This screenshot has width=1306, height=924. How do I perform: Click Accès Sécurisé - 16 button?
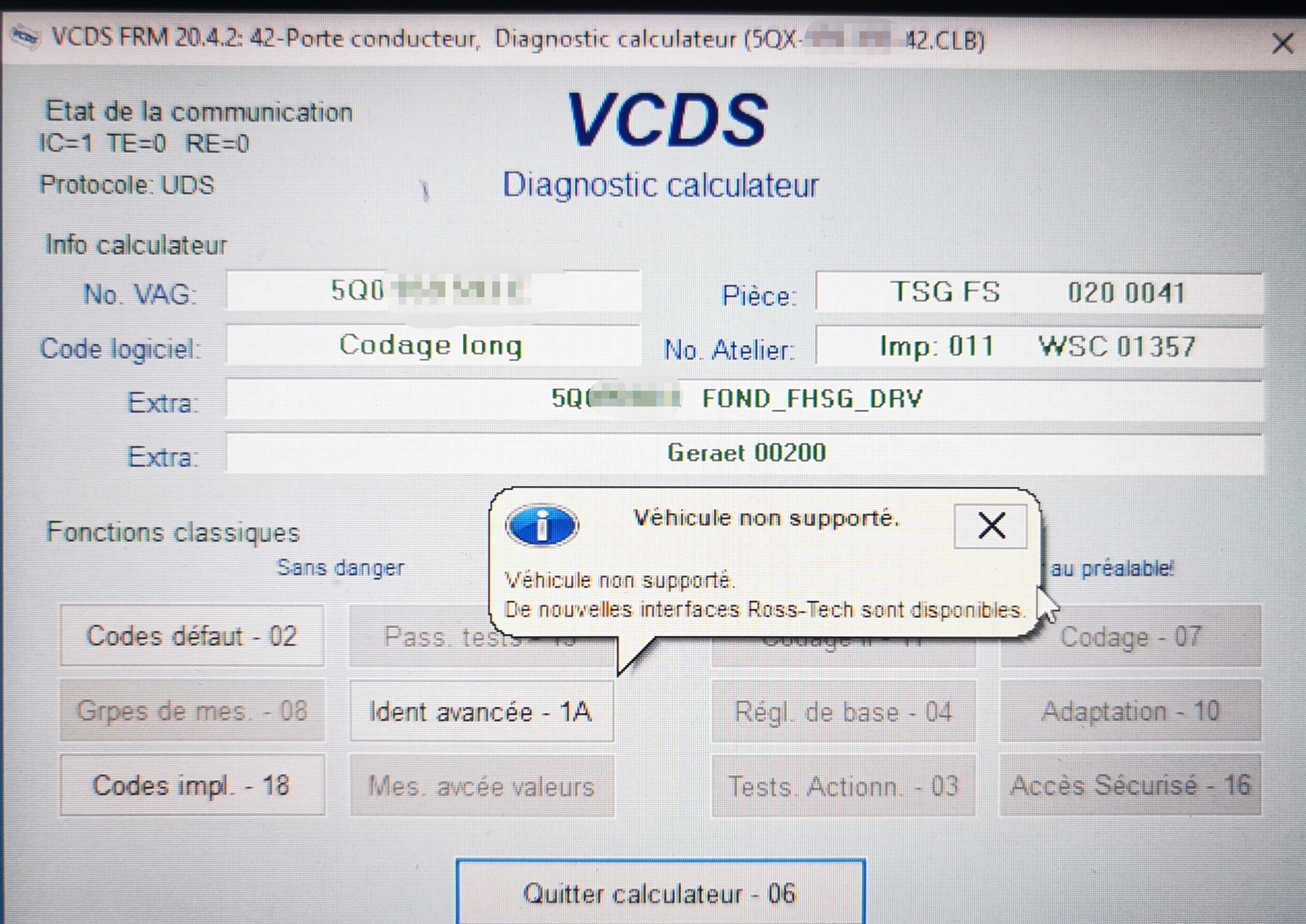pyautogui.click(x=1130, y=785)
